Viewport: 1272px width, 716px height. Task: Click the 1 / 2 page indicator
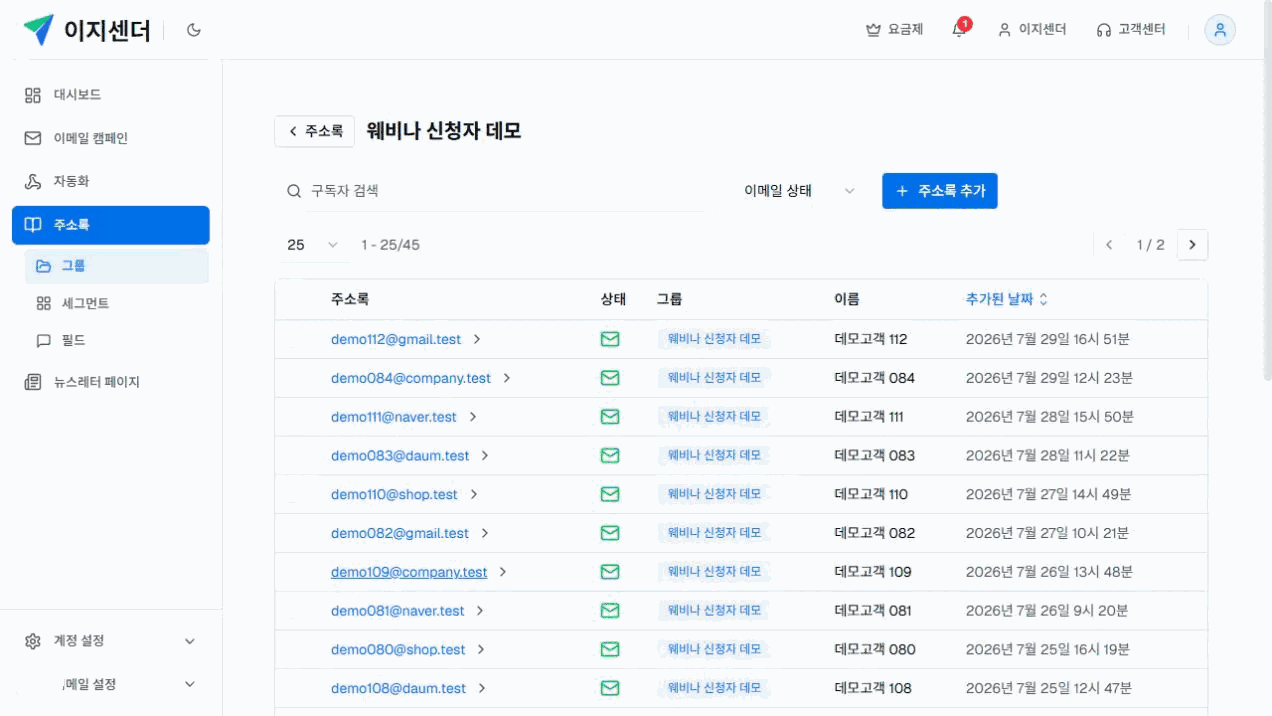(x=1151, y=245)
